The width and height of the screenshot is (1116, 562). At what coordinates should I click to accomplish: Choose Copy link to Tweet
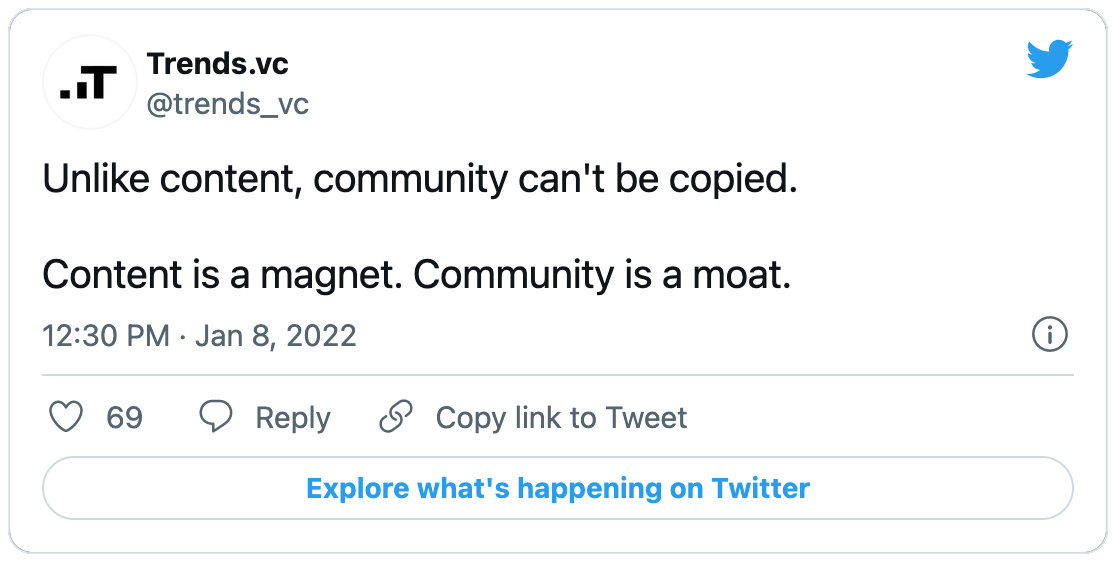tap(562, 418)
